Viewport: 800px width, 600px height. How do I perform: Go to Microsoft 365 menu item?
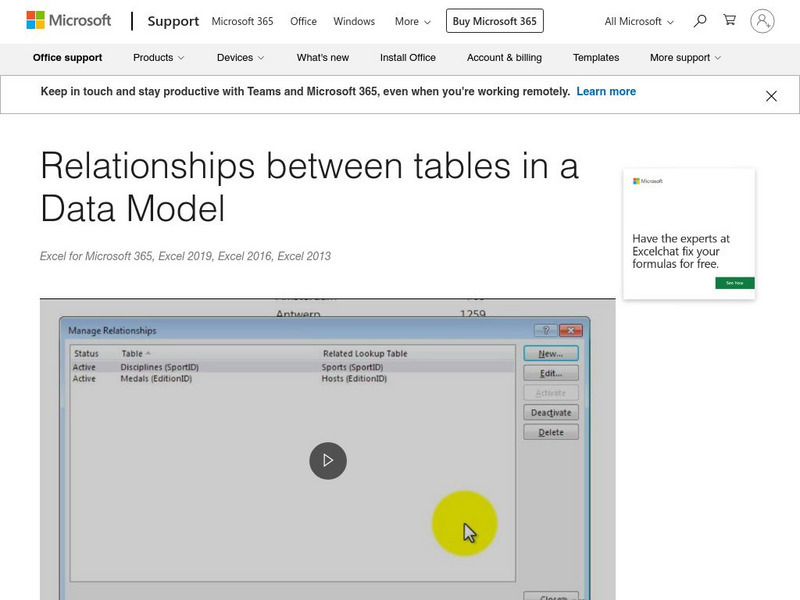tap(242, 21)
